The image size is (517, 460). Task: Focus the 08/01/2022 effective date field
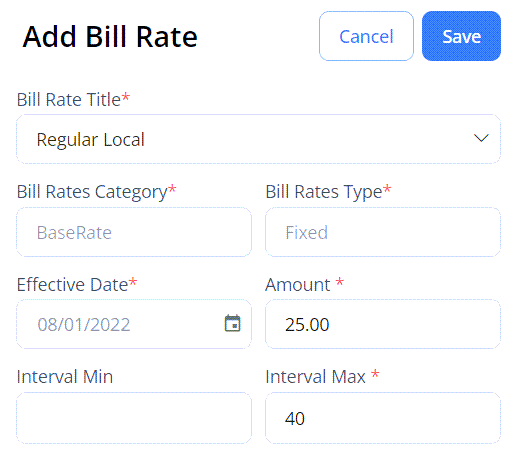(x=134, y=324)
